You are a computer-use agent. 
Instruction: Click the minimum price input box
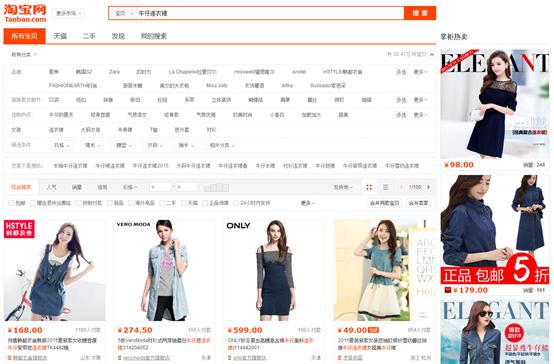[x=161, y=187]
